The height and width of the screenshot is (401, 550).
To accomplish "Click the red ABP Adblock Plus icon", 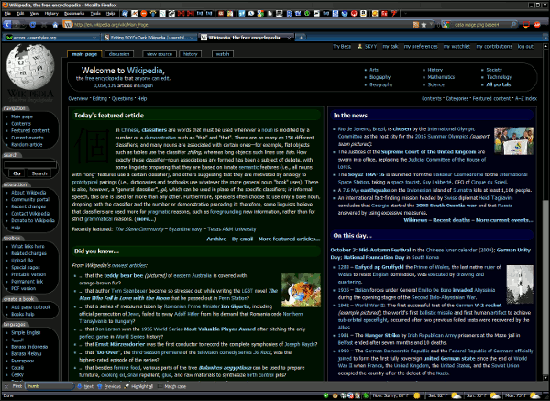I will click(537, 25).
